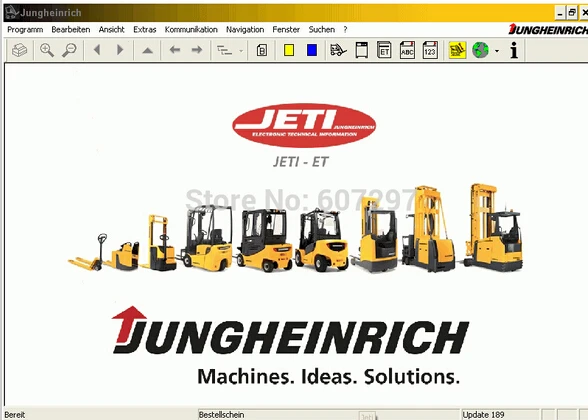Click the Bereit status text
Image resolution: width=588 pixels, height=420 pixels.
point(15,415)
